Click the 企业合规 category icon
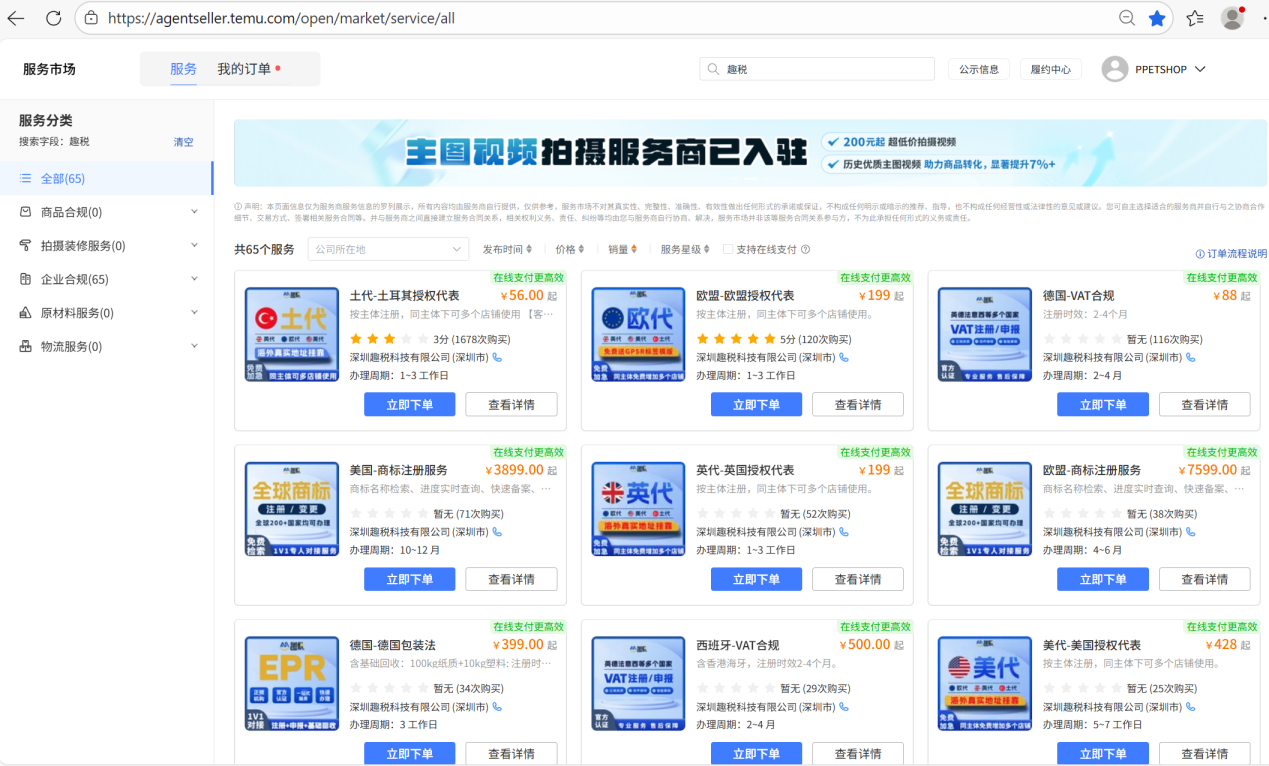Viewport: 1269px width, 766px height. coord(25,279)
